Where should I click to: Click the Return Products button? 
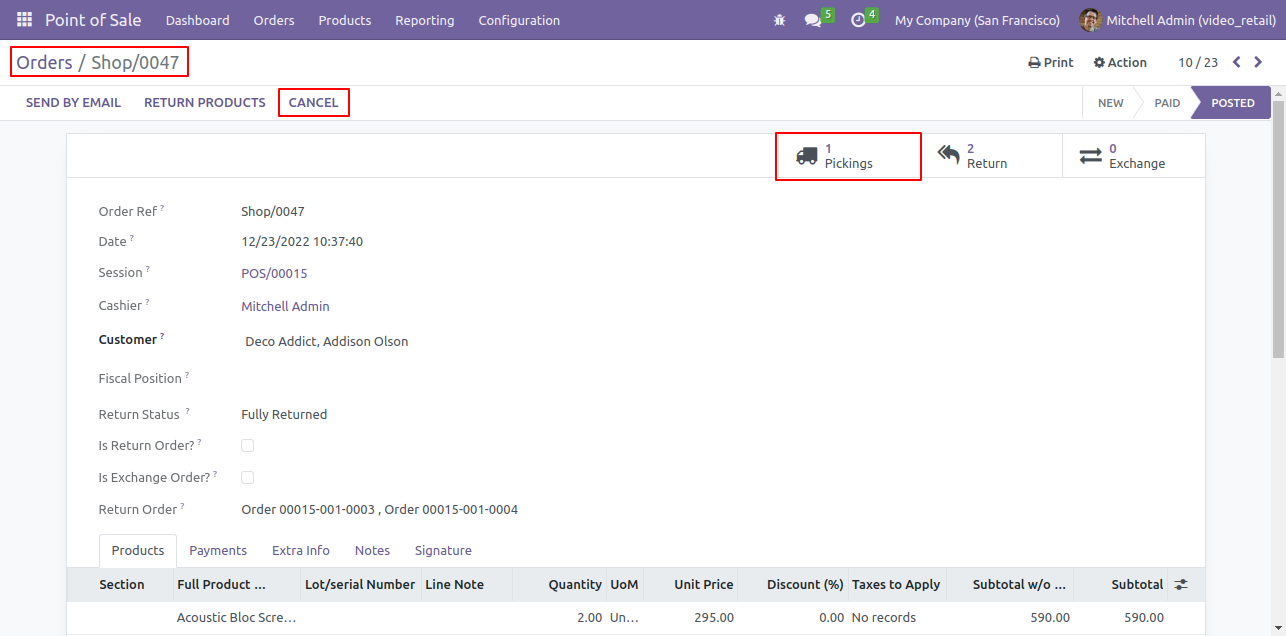click(205, 102)
